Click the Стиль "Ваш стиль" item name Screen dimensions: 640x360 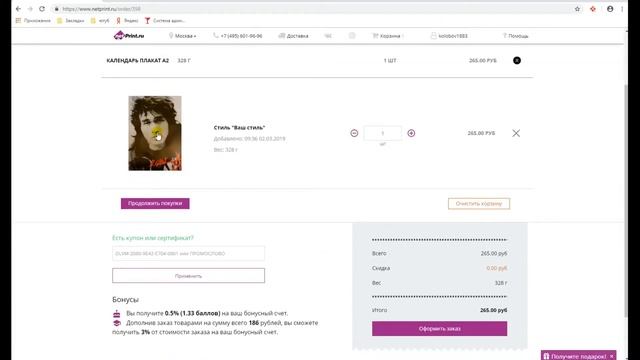pyautogui.click(x=240, y=127)
